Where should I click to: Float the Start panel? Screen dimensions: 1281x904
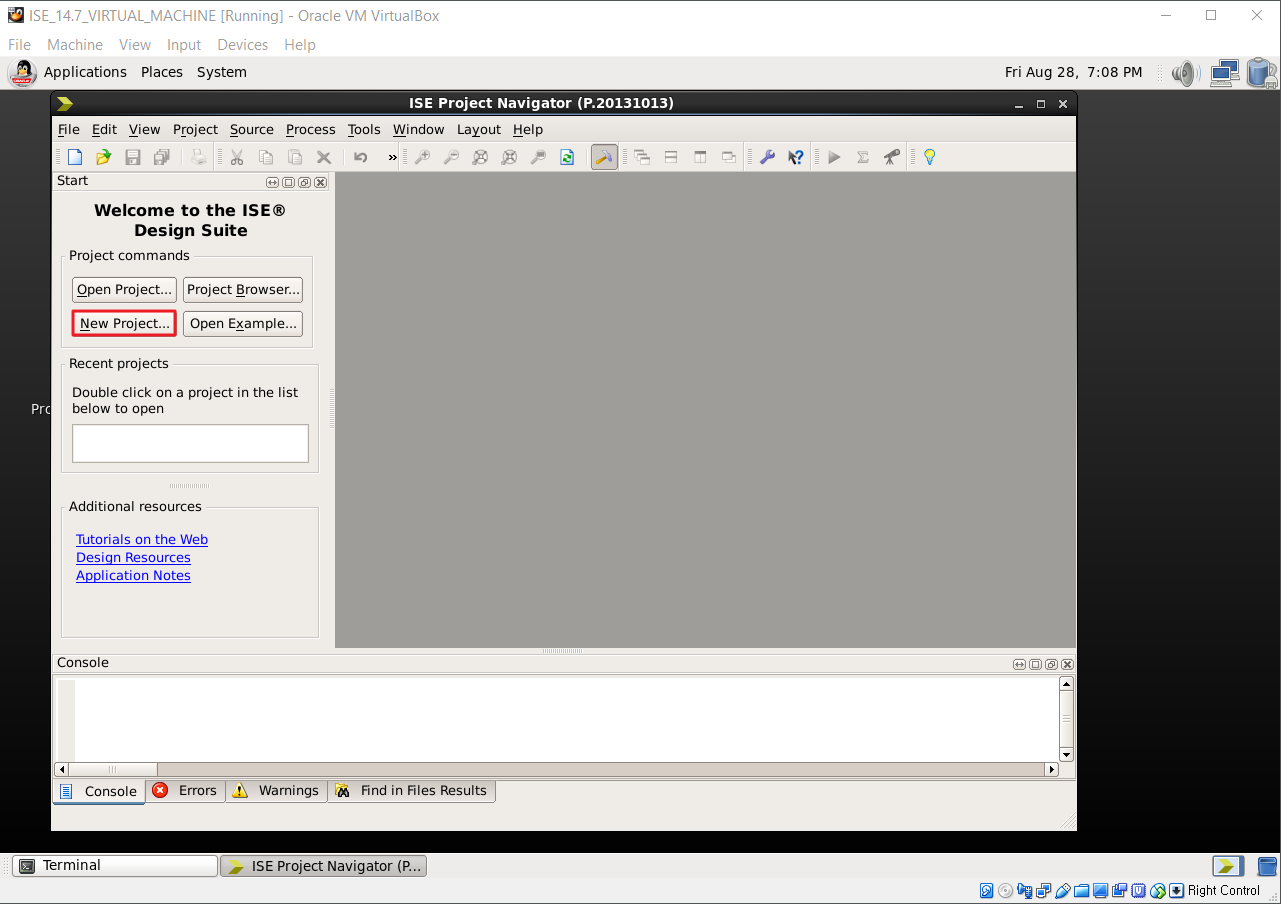tap(304, 182)
